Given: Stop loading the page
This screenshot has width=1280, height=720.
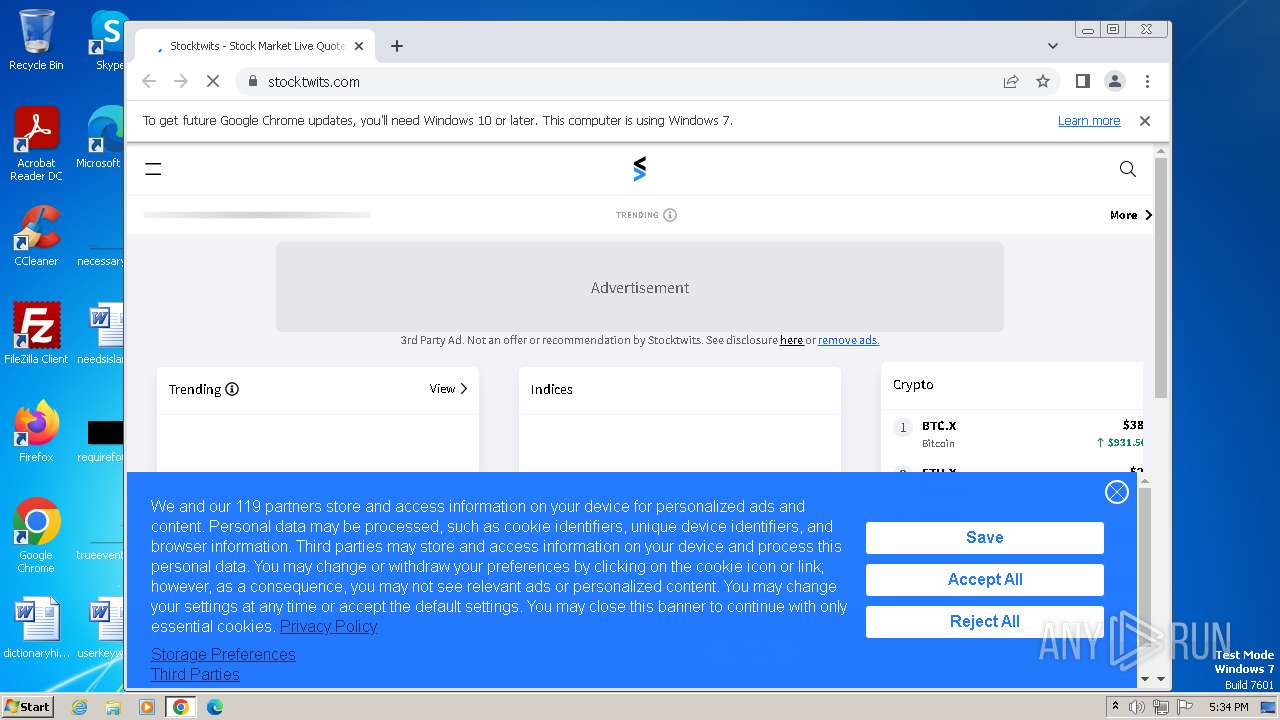Looking at the screenshot, I should click(x=213, y=82).
